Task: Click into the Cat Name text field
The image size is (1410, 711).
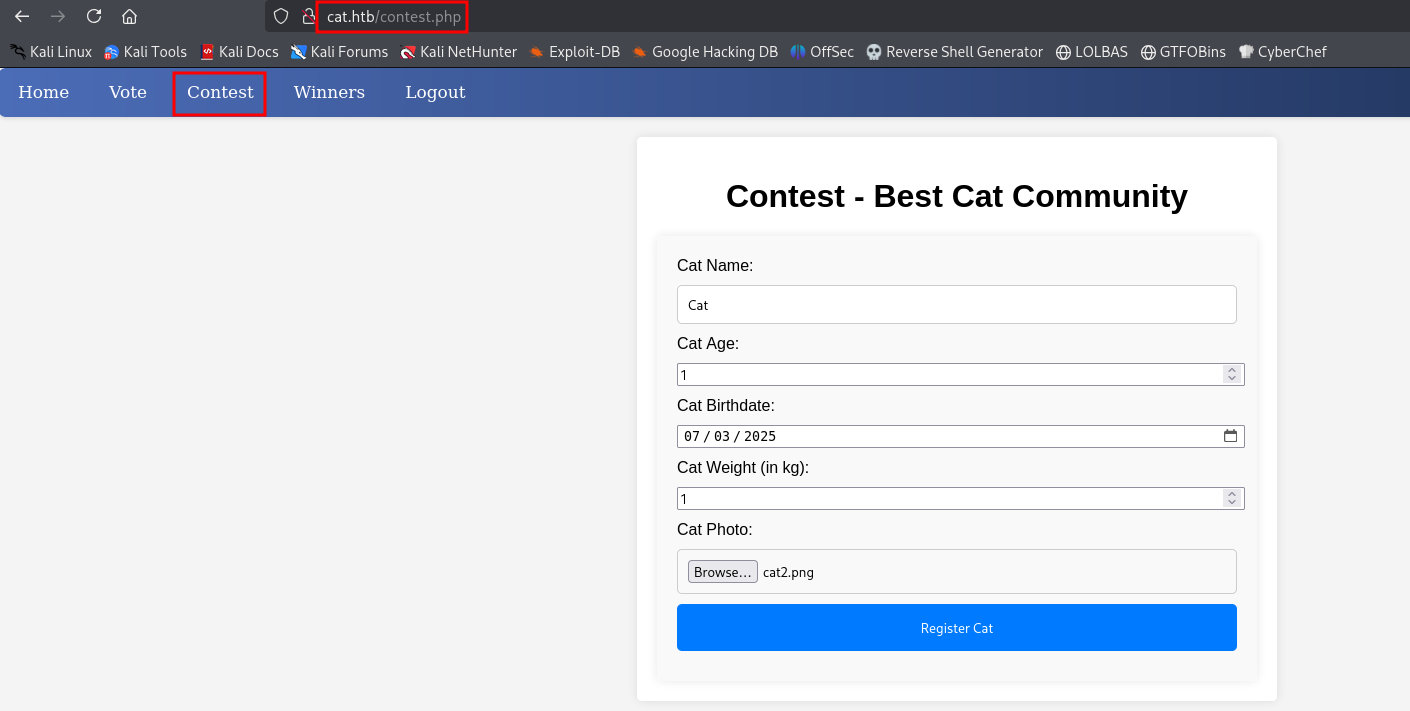Action: point(956,305)
